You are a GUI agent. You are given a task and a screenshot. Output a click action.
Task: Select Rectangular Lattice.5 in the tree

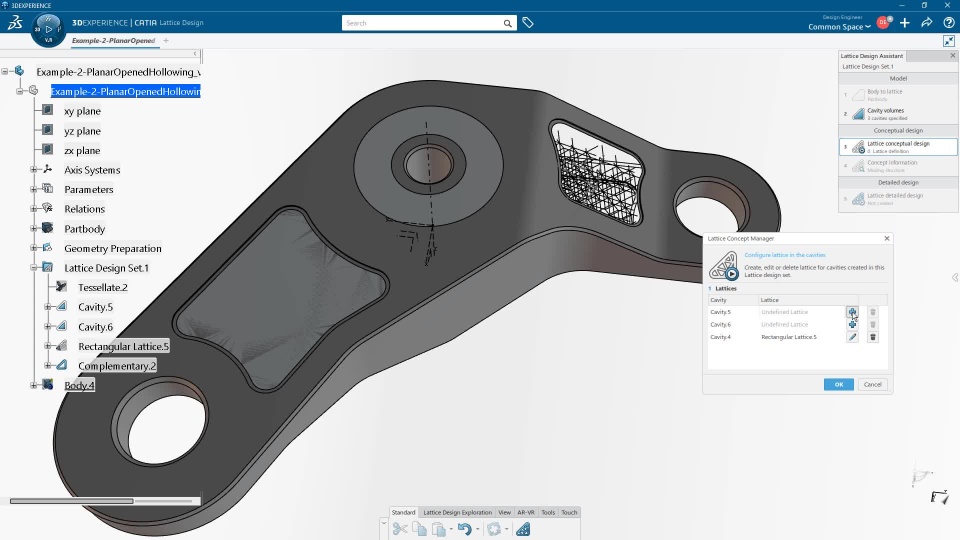pos(123,346)
